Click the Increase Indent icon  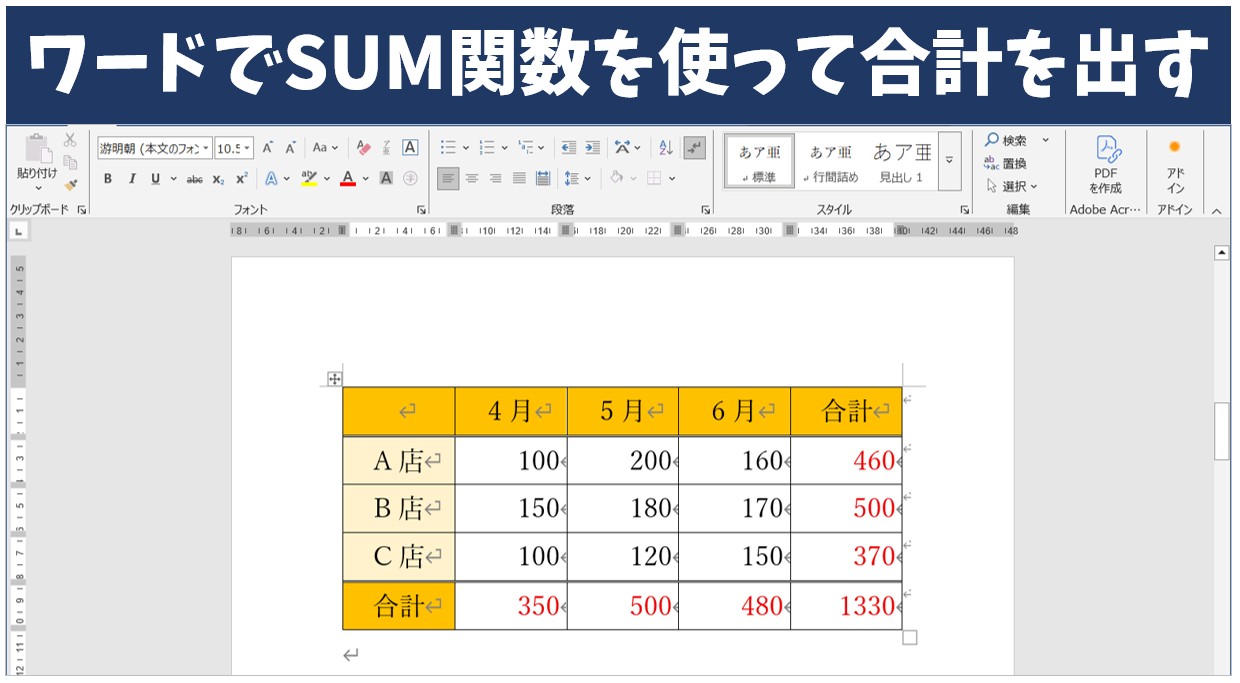tap(593, 148)
